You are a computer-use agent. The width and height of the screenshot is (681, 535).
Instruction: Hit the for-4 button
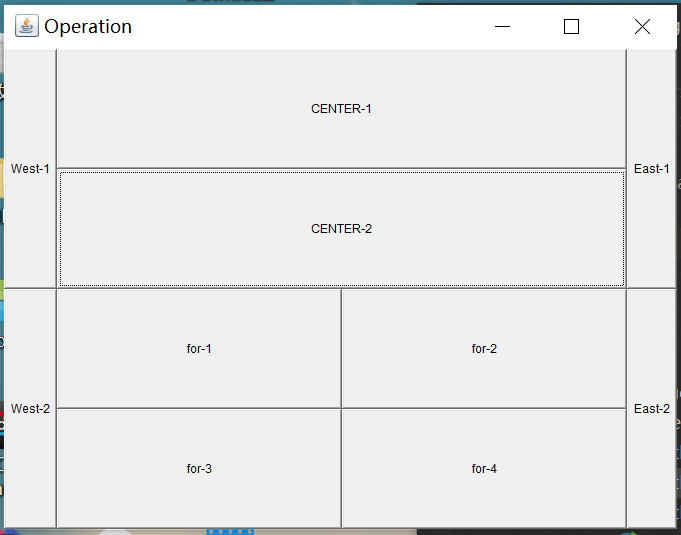484,469
